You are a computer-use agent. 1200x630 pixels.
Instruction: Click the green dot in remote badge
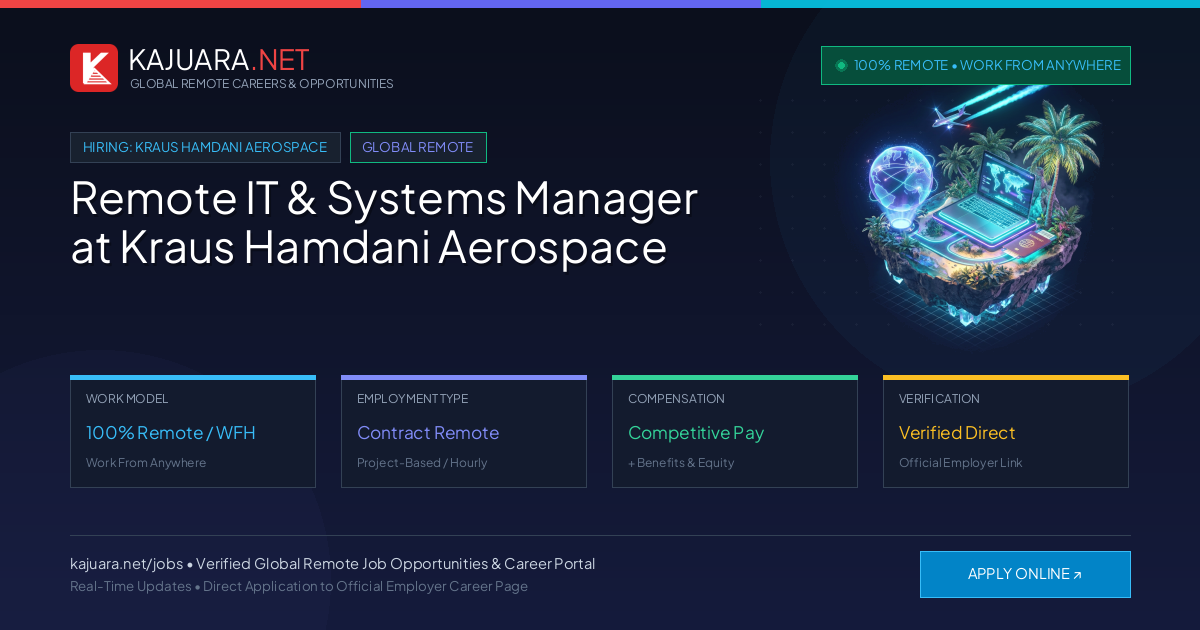pyautogui.click(x=841, y=65)
